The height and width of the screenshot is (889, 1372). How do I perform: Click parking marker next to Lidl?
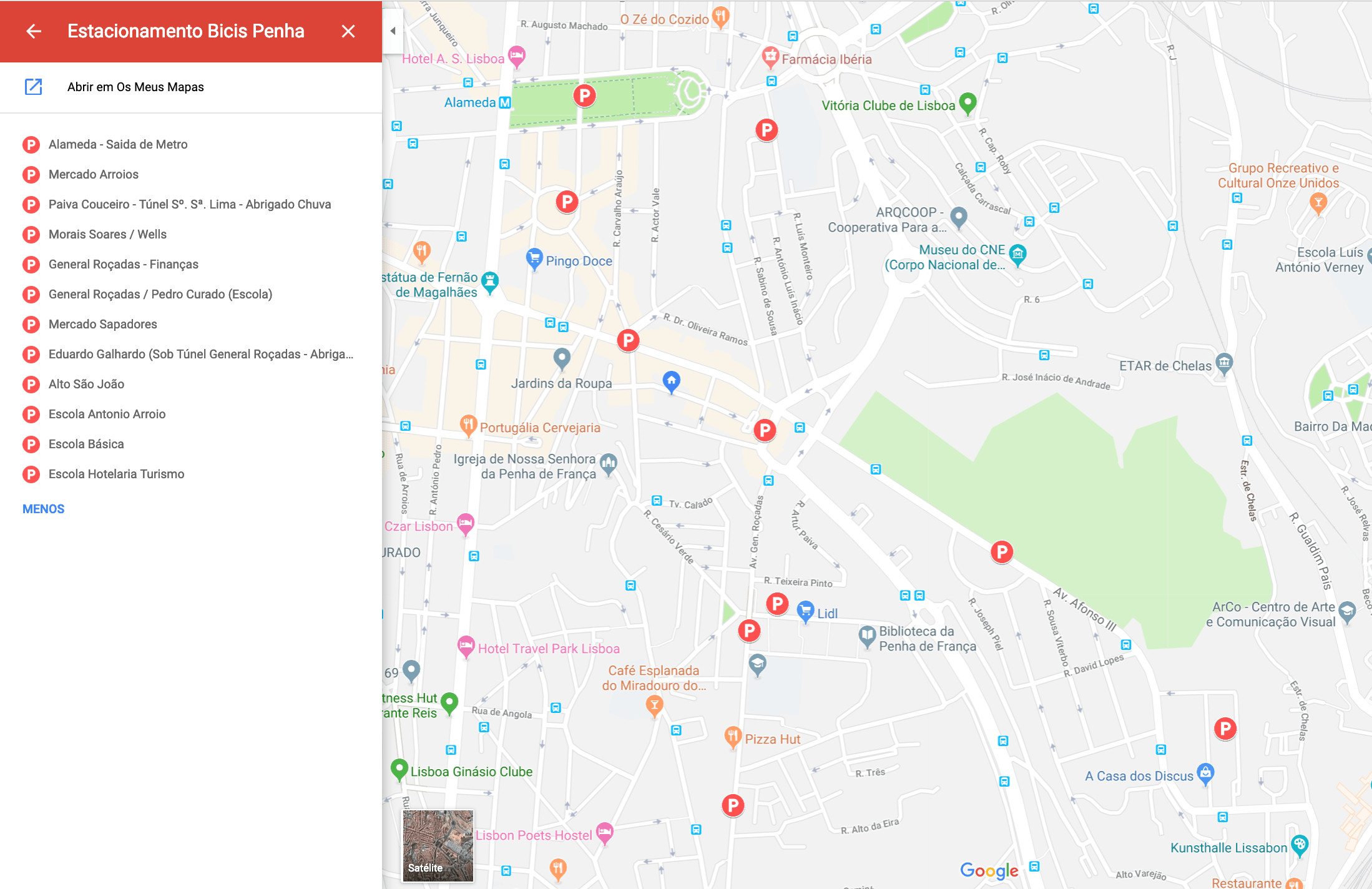coord(777,604)
